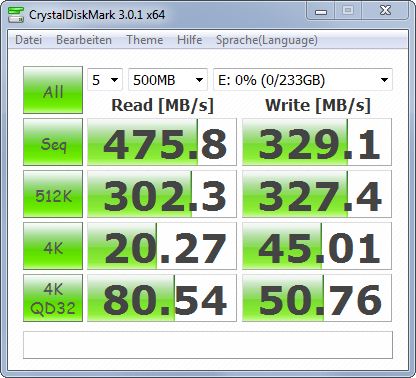
Task: Open the Theme menu
Action: (145, 40)
